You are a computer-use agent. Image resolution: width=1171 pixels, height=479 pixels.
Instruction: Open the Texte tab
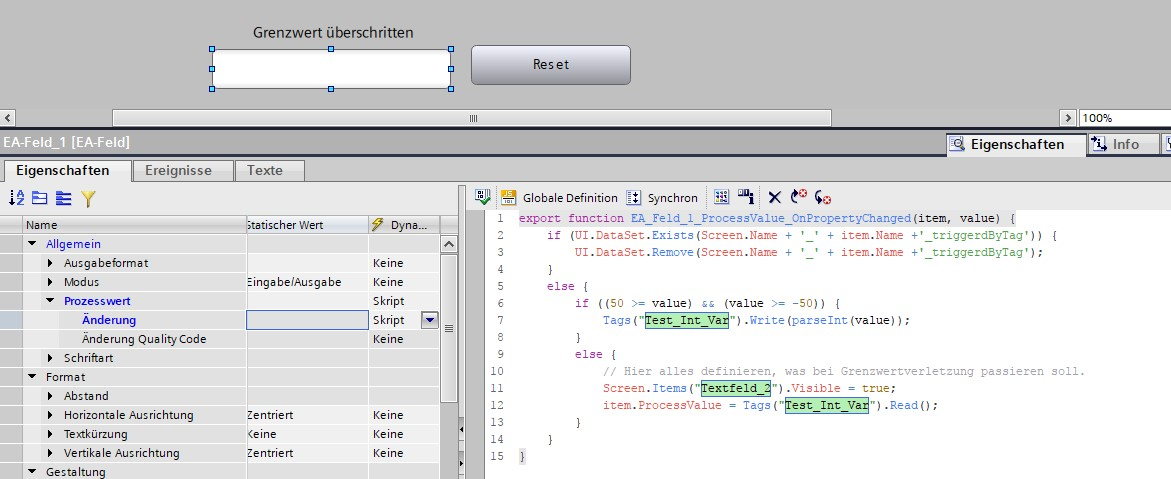pos(265,171)
